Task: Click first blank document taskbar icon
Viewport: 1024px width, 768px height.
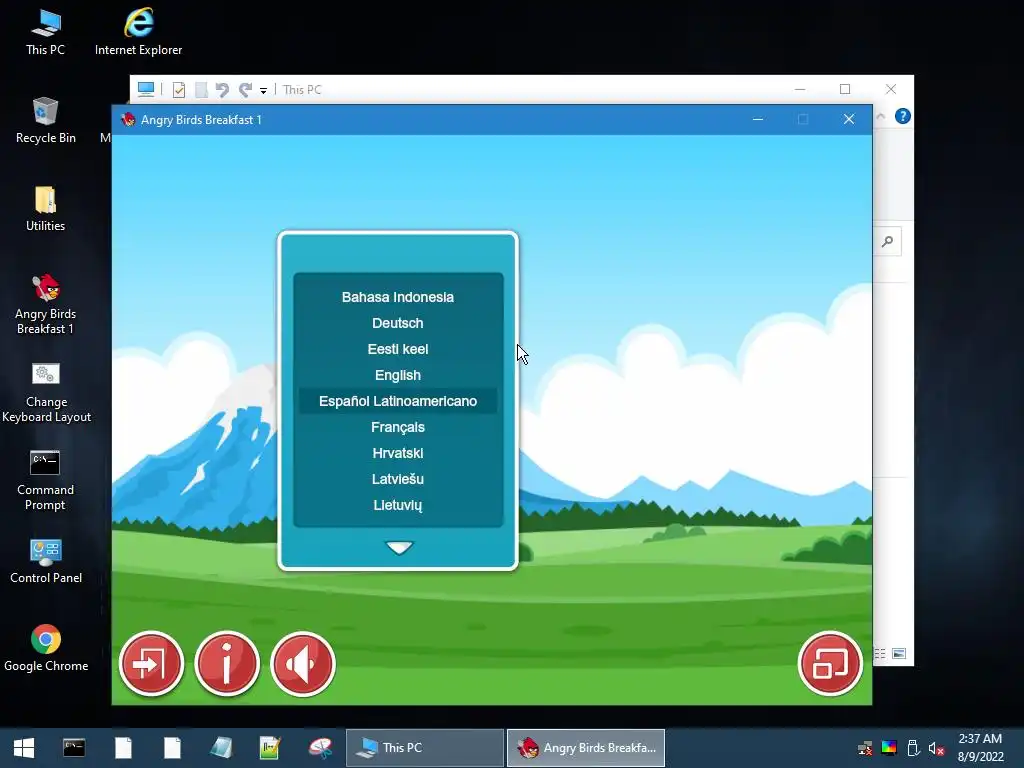Action: tap(123, 748)
